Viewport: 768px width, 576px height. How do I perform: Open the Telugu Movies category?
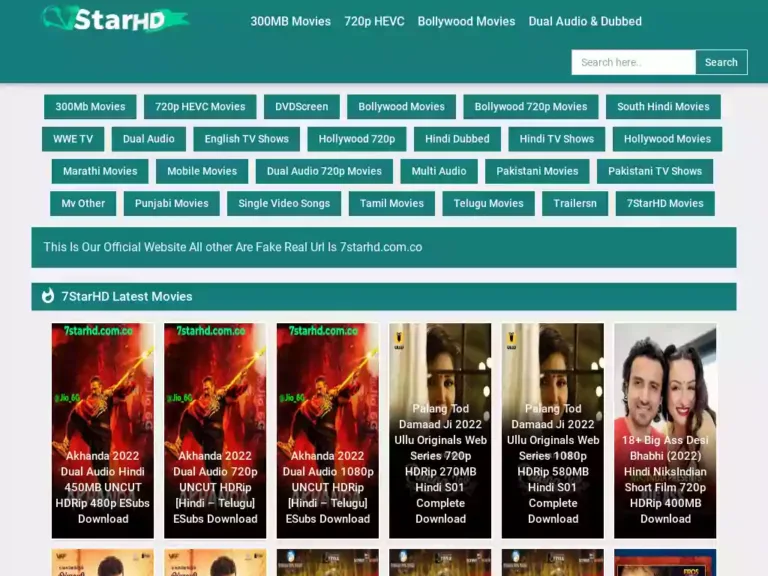(x=488, y=204)
